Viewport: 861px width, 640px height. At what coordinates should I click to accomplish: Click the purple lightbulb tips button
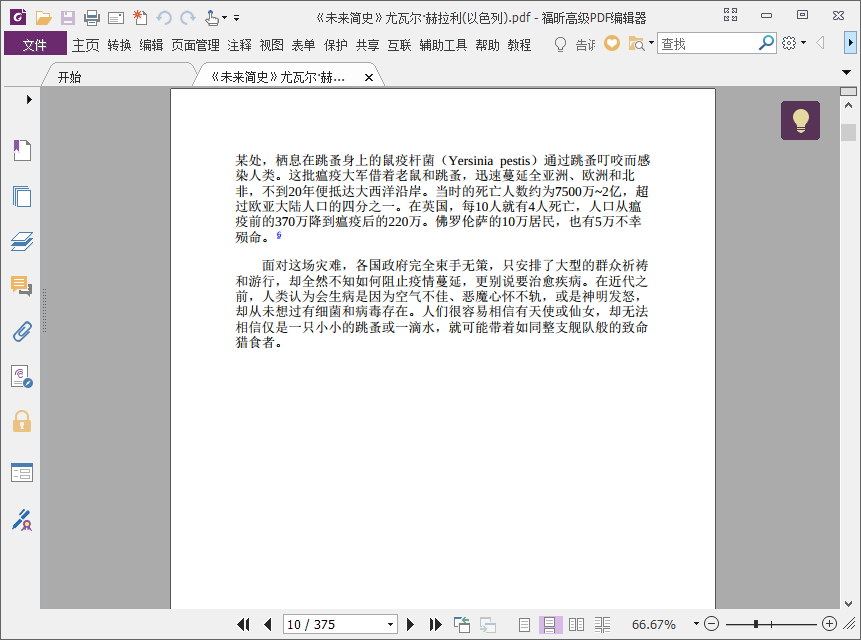tap(801, 120)
